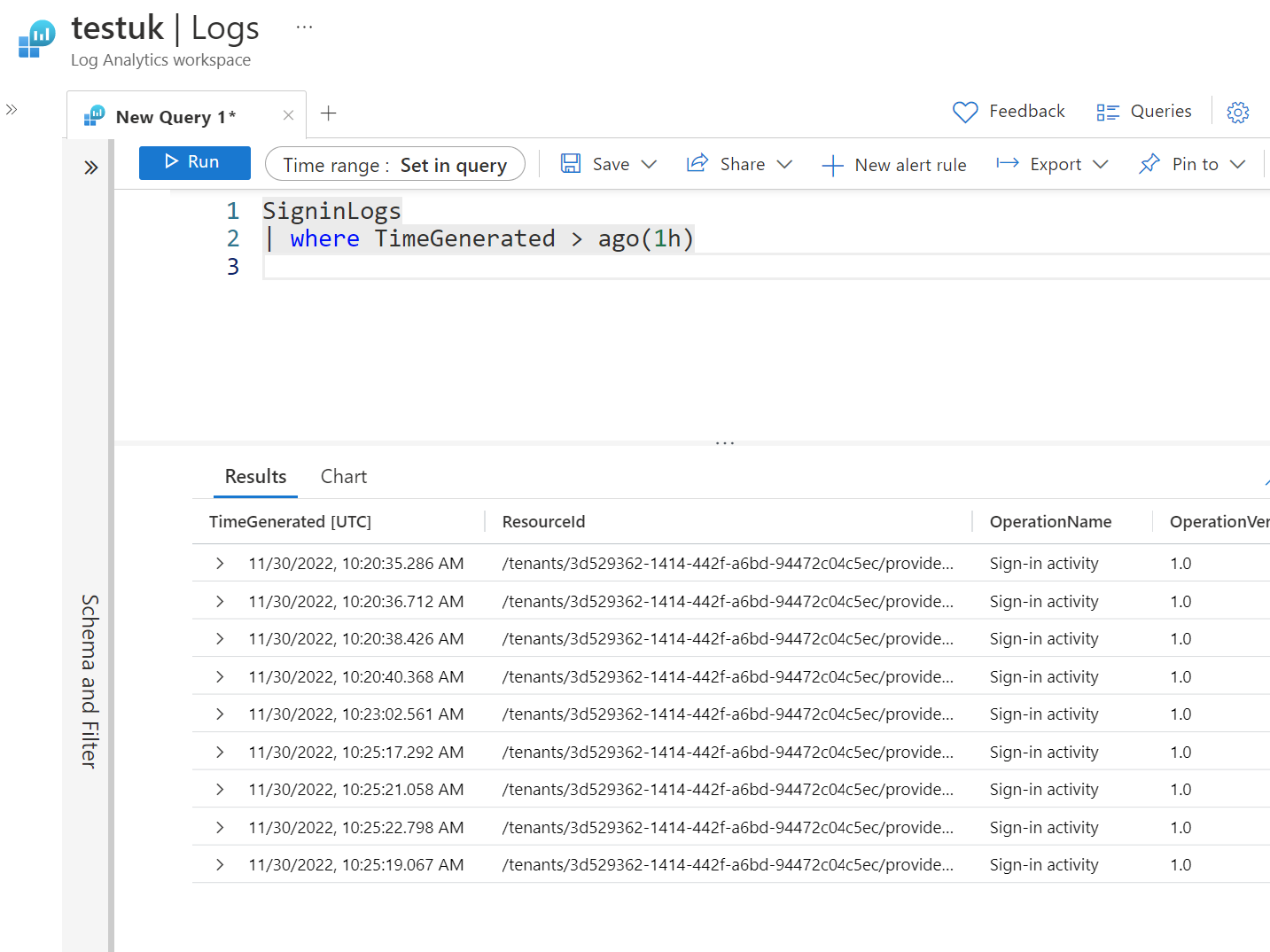
Task: Expand the Pin to dropdown arrow
Action: point(1237,164)
